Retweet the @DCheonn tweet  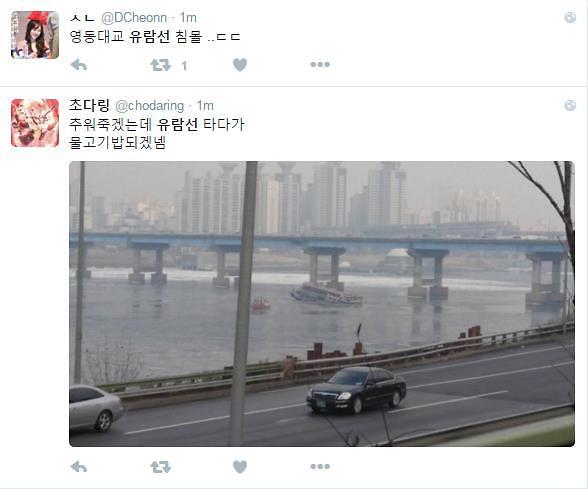[x=160, y=65]
